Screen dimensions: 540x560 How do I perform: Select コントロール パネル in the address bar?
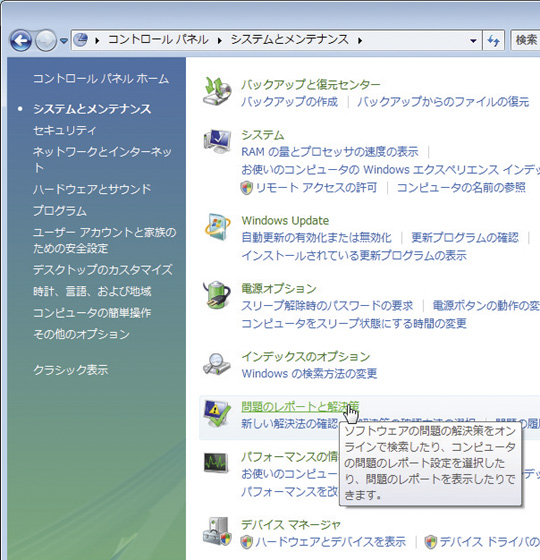coord(159,40)
